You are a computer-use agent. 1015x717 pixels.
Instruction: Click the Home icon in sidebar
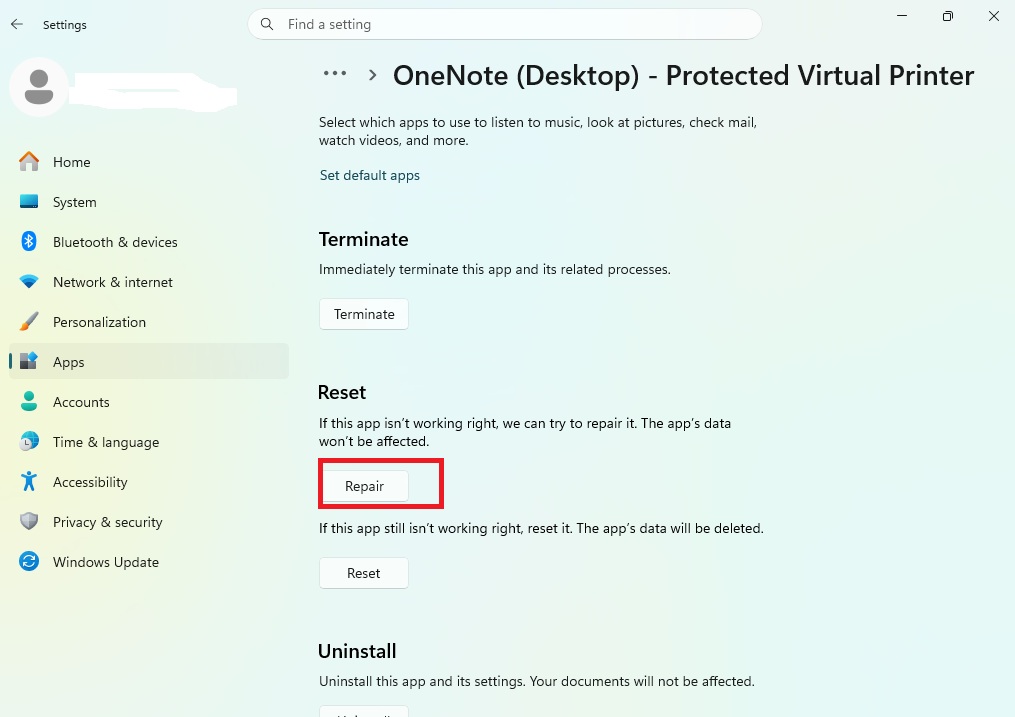(29, 161)
